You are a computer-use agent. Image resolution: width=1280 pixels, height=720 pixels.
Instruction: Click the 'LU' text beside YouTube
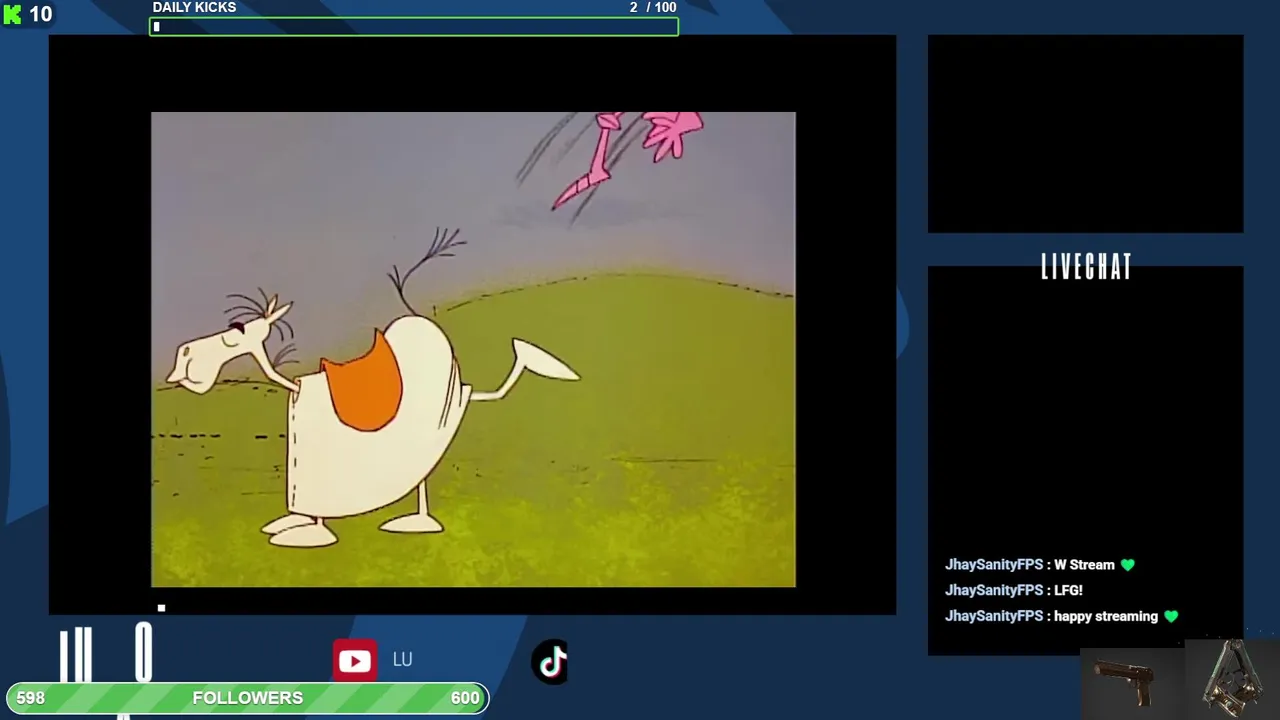tap(402, 660)
